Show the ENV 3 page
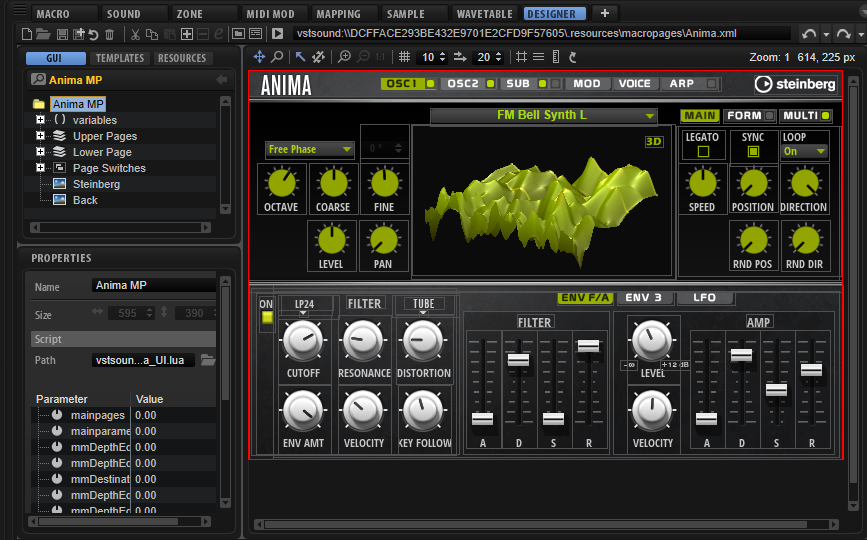The image size is (867, 540). point(644,298)
